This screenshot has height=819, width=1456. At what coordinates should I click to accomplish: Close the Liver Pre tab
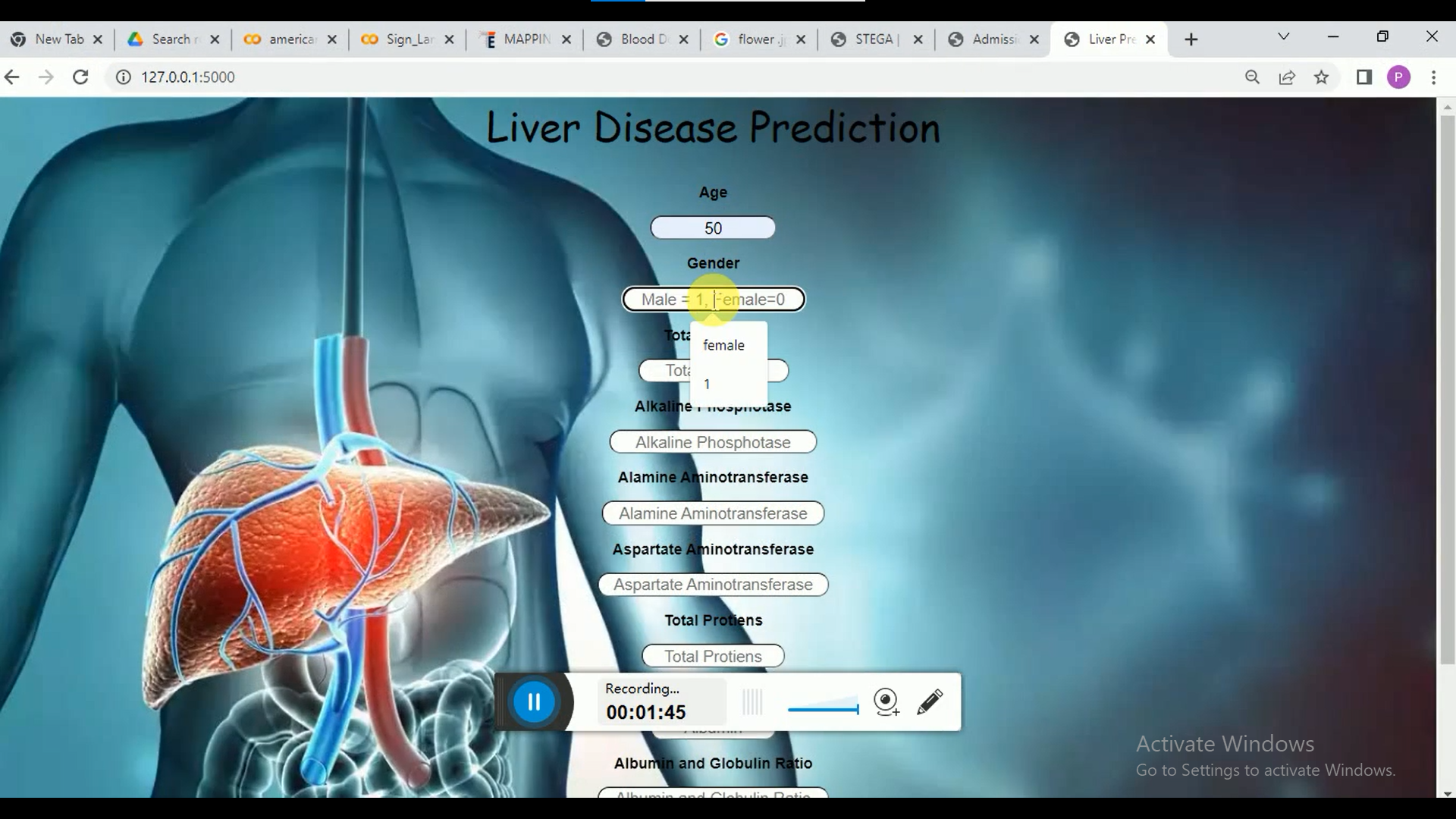coord(1150,39)
